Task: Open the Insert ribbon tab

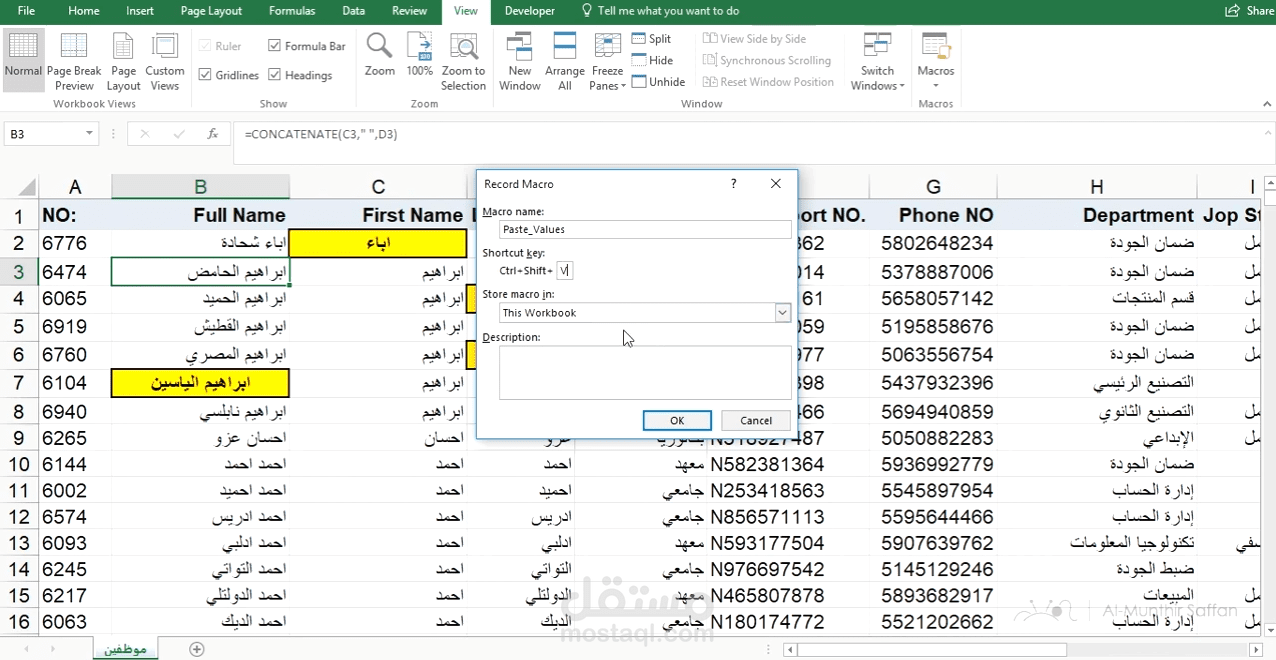Action: point(140,11)
